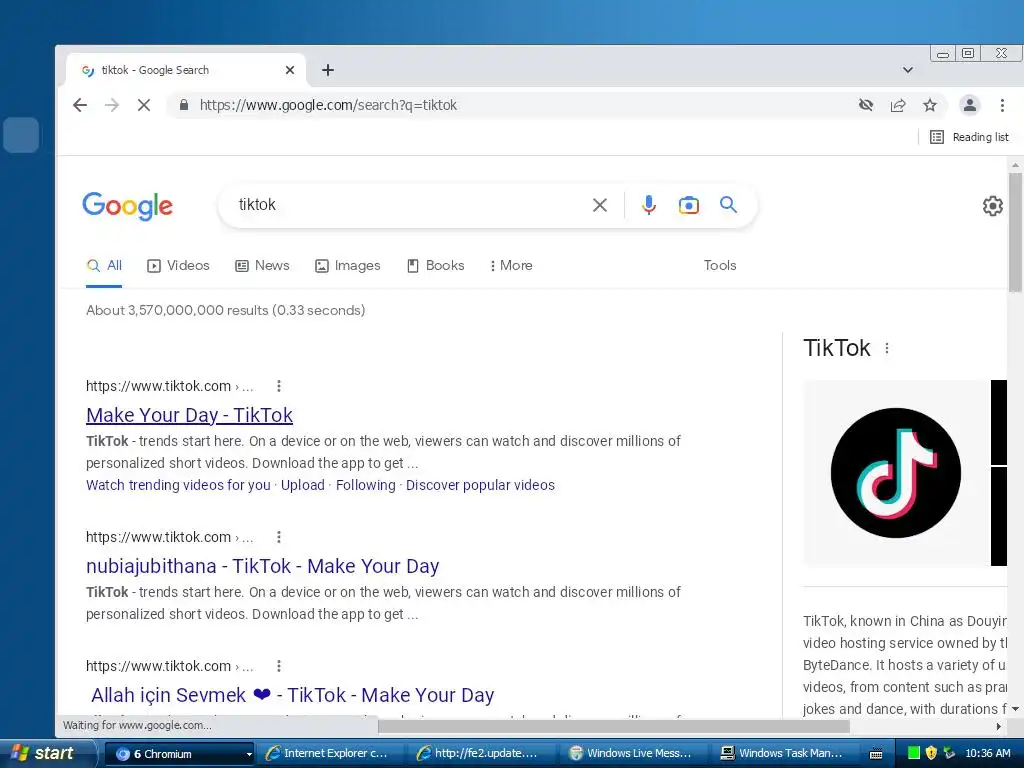The image size is (1024, 768).
Task: Open the Make Your Day - TikTok result
Action: (189, 415)
